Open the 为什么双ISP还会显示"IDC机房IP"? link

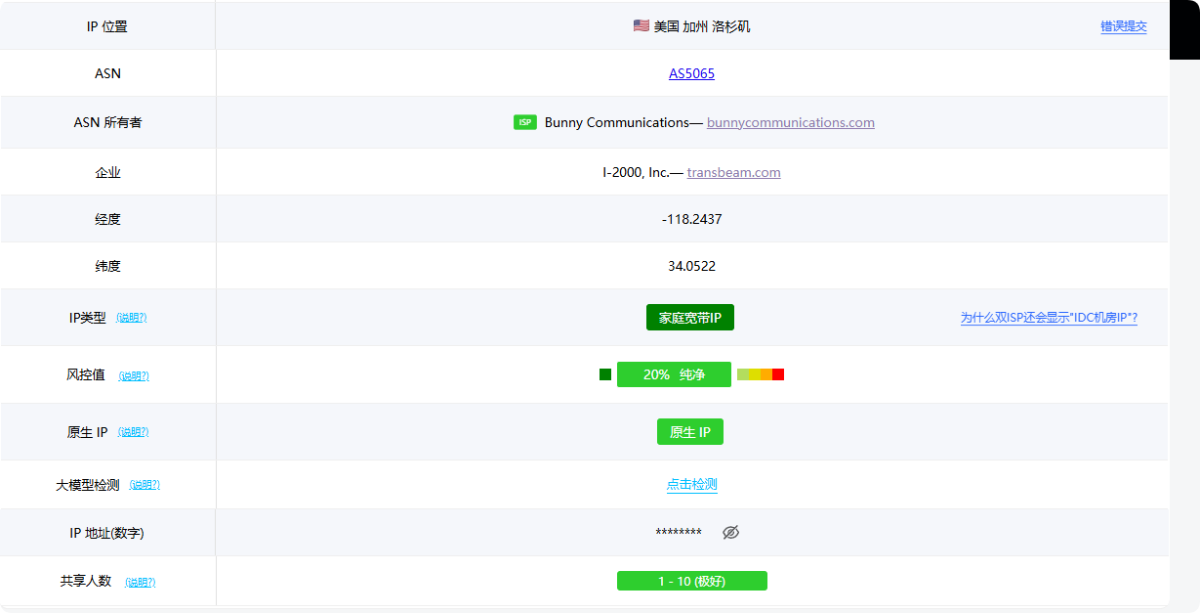coord(1049,318)
